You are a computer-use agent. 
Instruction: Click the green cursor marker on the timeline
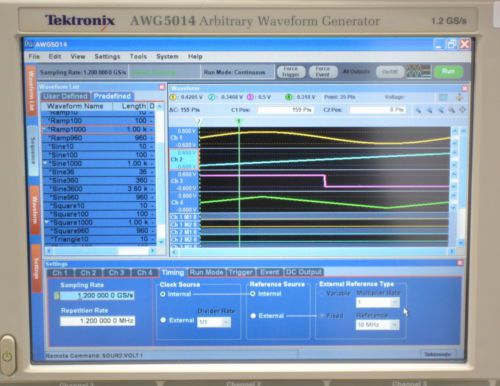click(239, 121)
